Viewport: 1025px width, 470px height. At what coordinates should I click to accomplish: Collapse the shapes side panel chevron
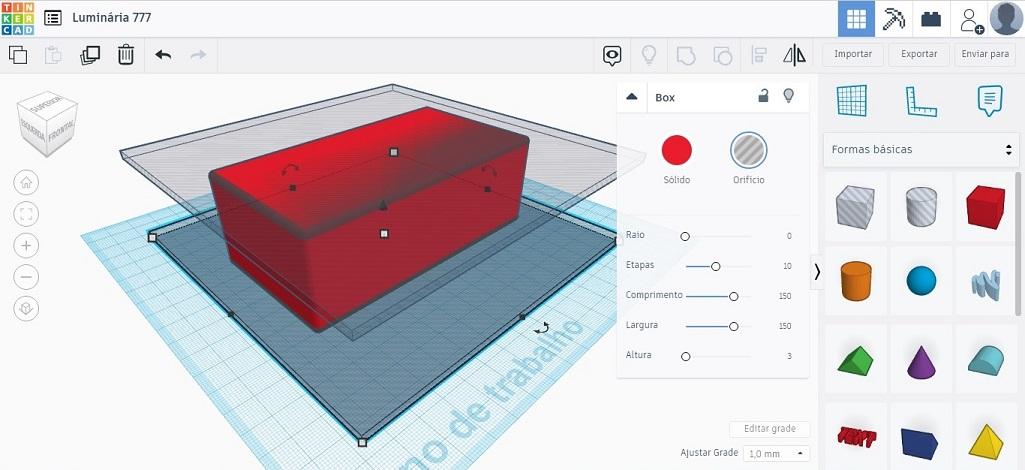coord(816,272)
